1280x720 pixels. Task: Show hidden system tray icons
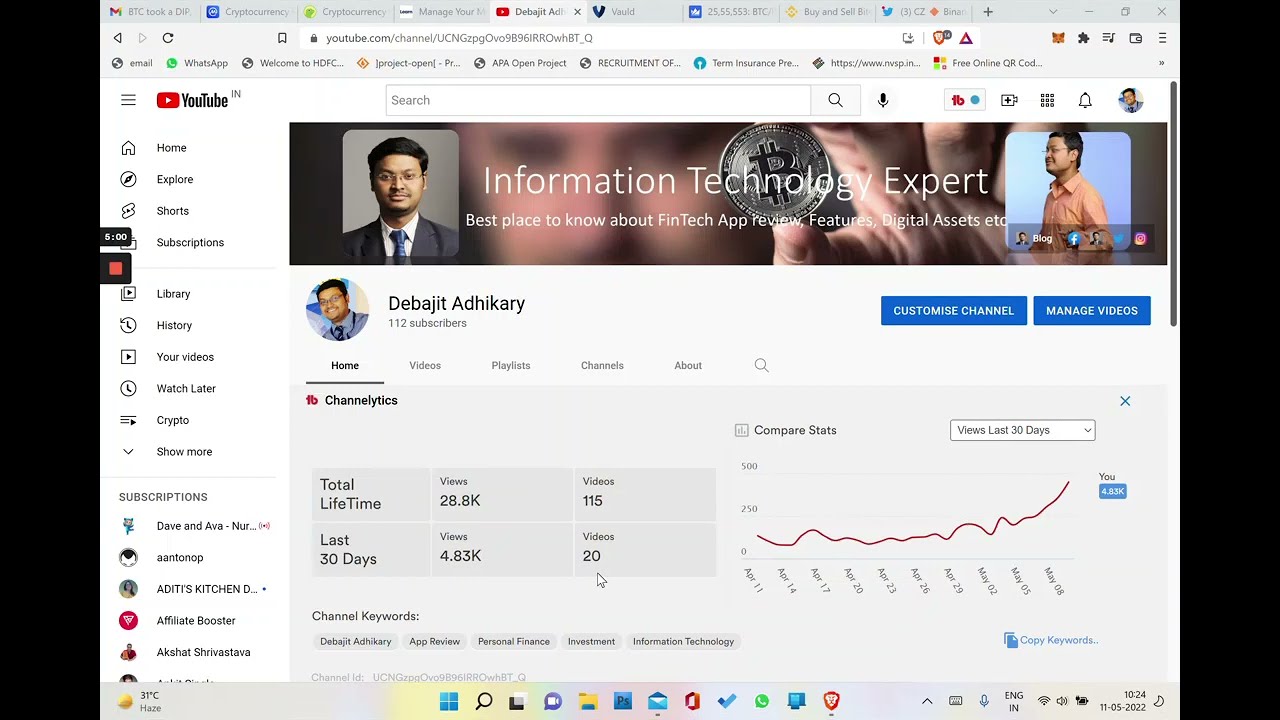coord(927,701)
